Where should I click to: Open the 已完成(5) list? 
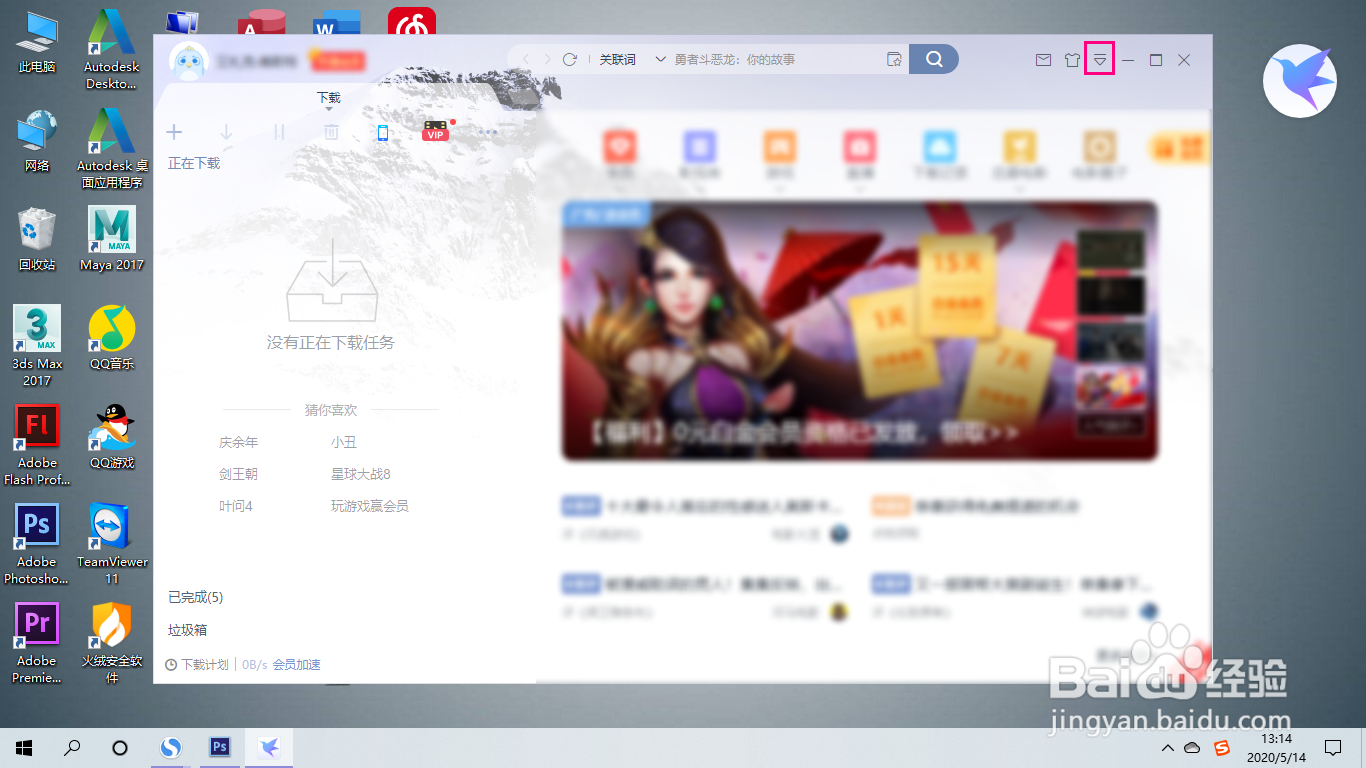click(x=195, y=597)
